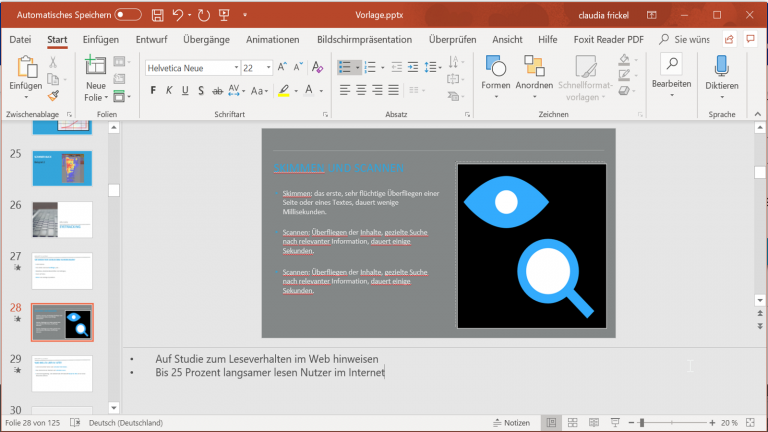The height and width of the screenshot is (432, 768).
Task: Click the Formen shapes icon
Action: pyautogui.click(x=495, y=66)
